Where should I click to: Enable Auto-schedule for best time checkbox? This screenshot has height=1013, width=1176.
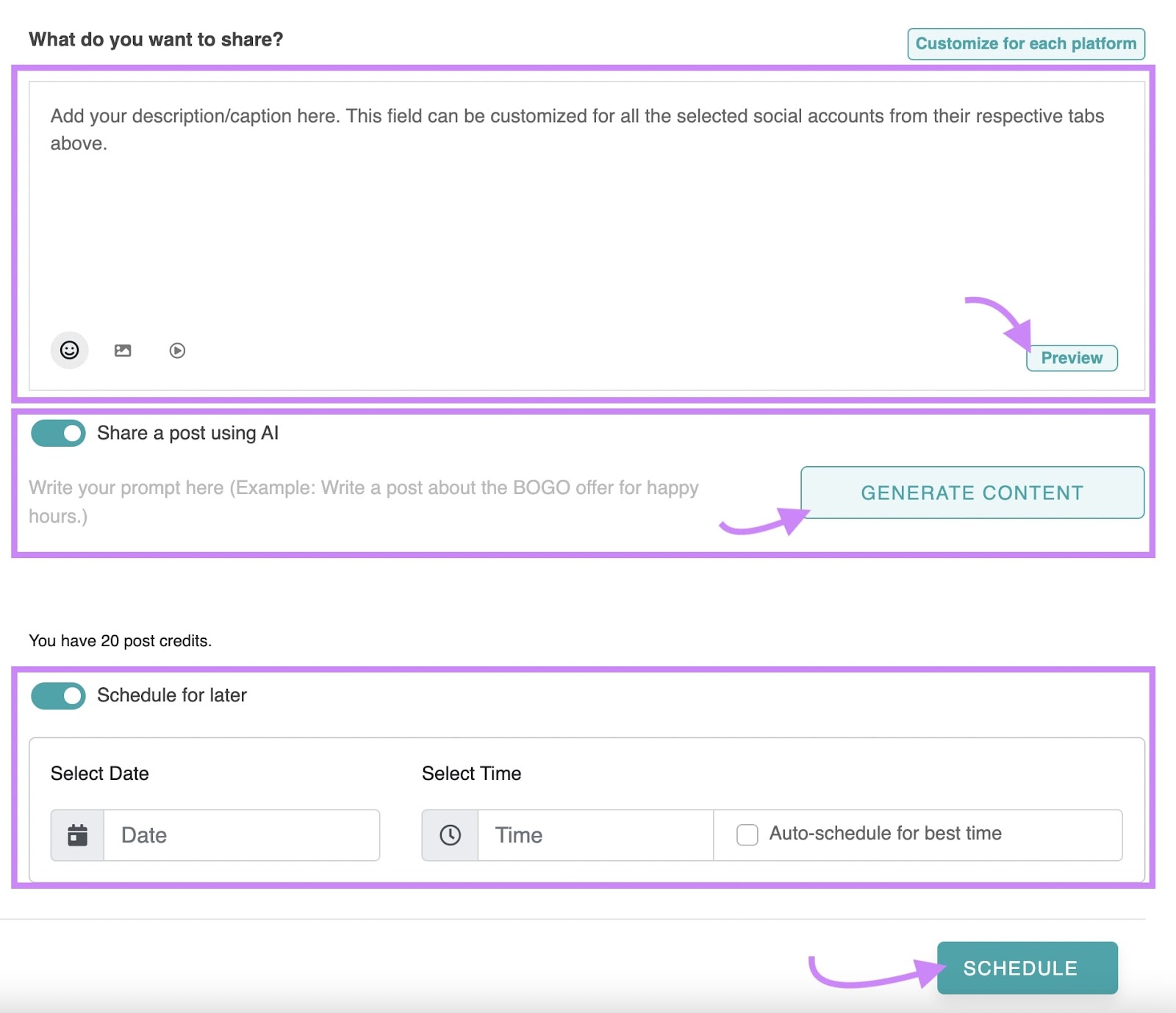(x=747, y=834)
